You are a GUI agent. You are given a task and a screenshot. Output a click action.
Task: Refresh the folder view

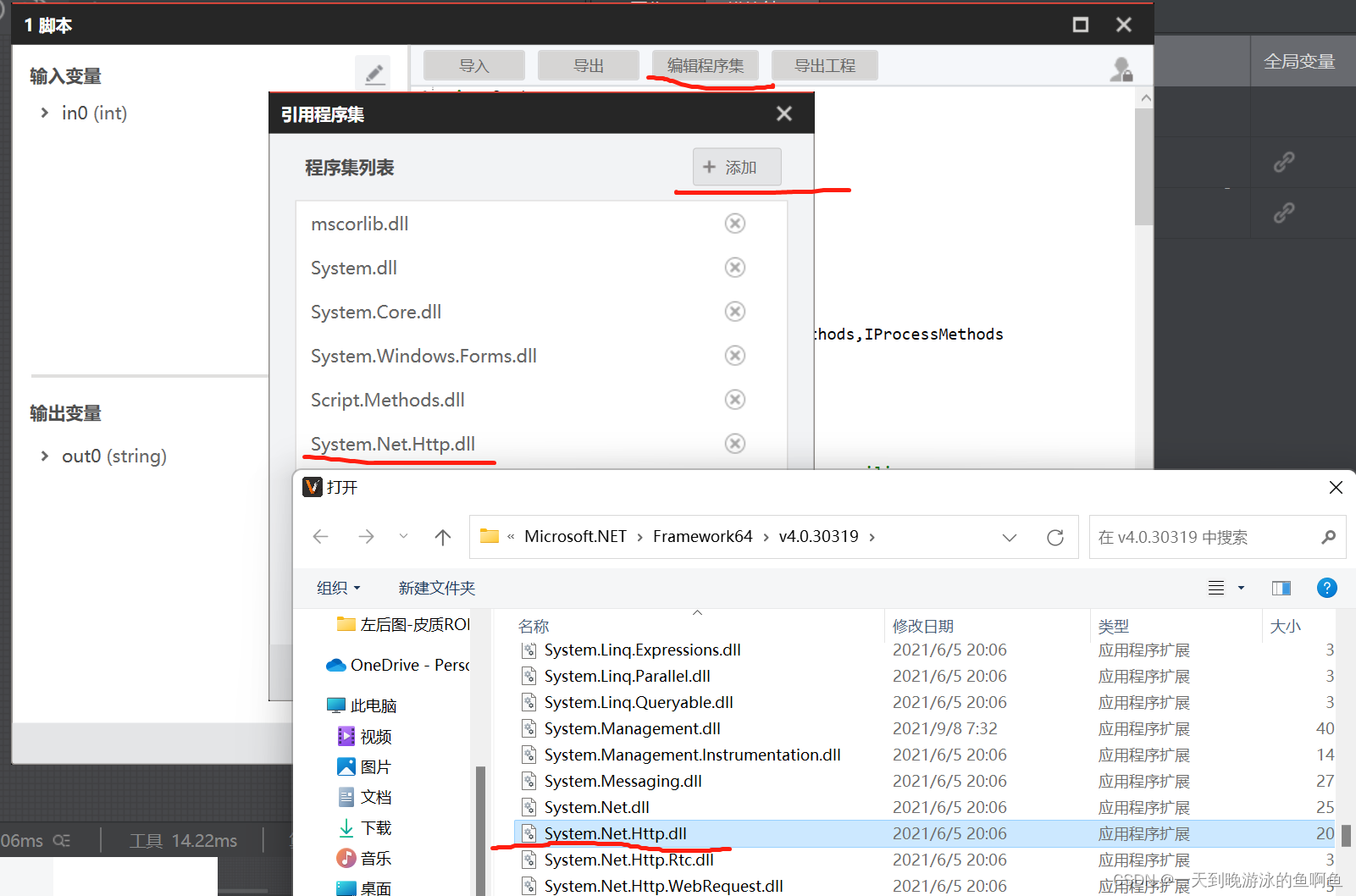(1054, 536)
